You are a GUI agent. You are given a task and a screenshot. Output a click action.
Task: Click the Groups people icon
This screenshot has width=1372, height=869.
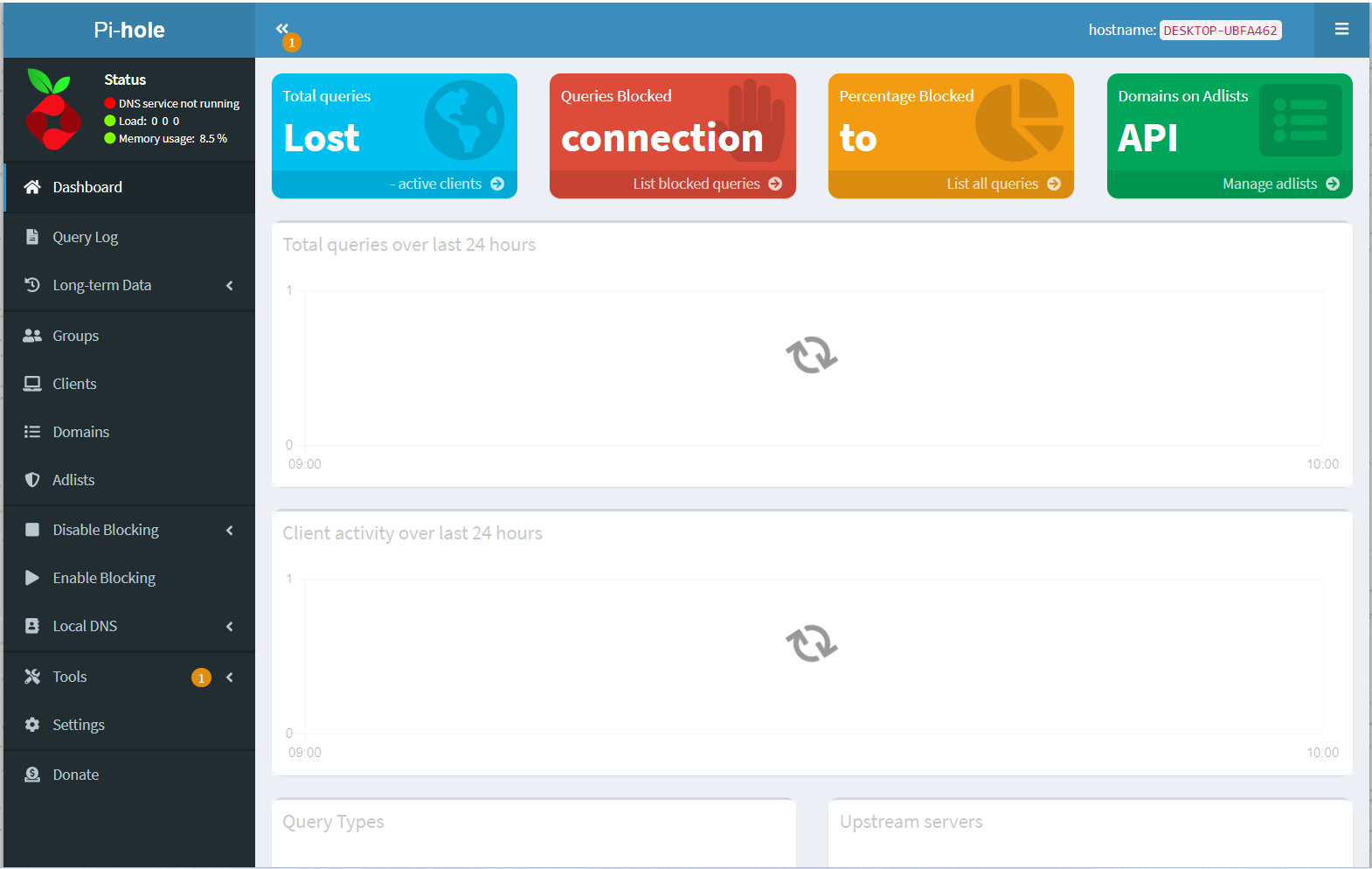coord(32,336)
